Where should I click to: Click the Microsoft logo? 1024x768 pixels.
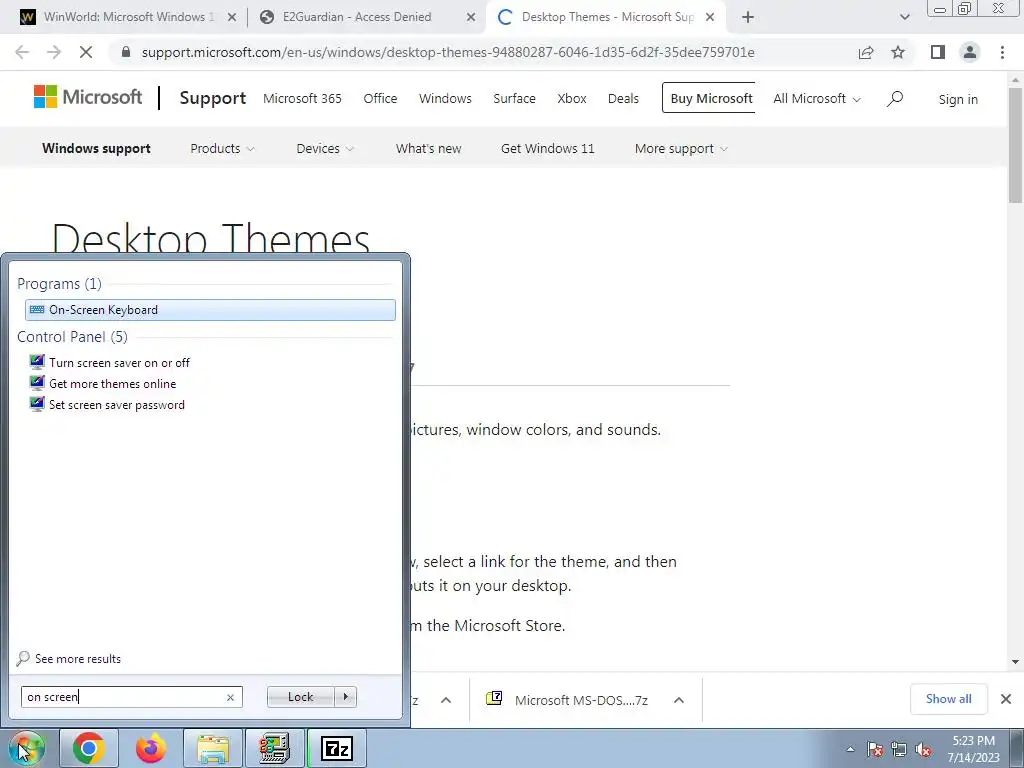[88, 97]
